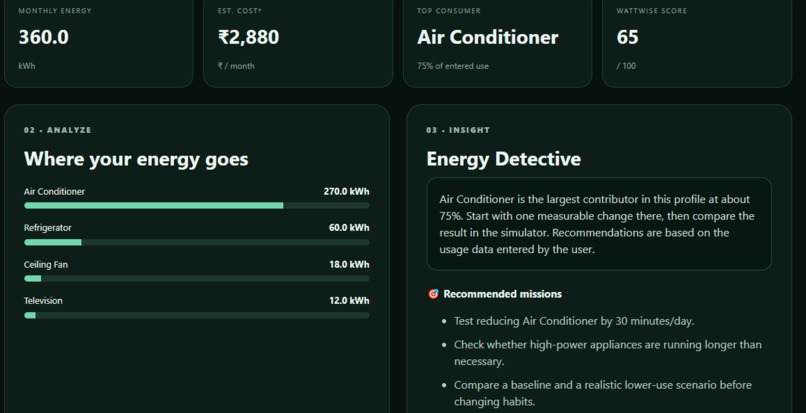This screenshot has height=413, width=806.
Task: Click the 75% of entered use text
Action: click(453, 66)
